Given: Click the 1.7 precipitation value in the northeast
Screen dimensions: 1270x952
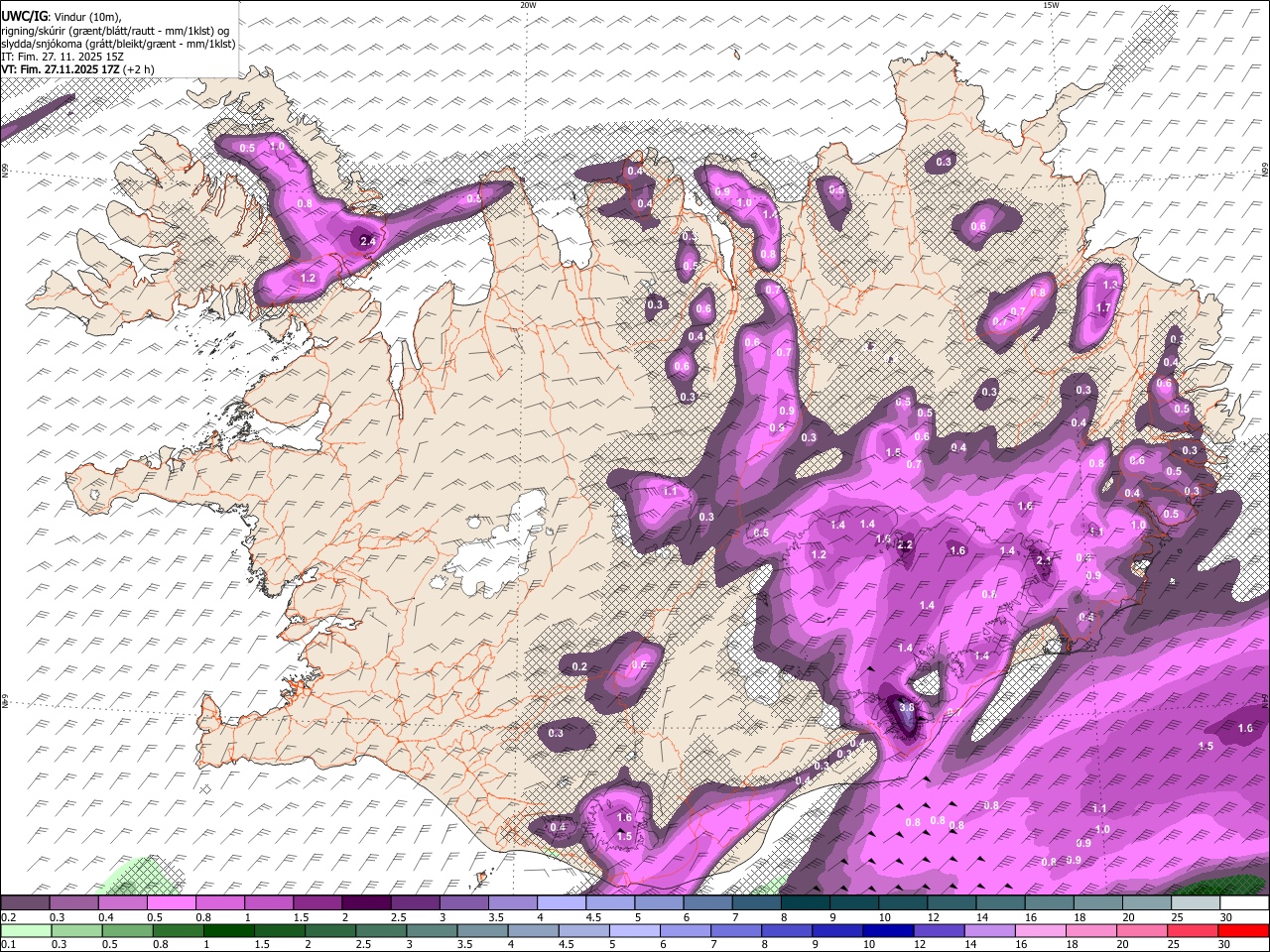Looking at the screenshot, I should coord(1103,308).
